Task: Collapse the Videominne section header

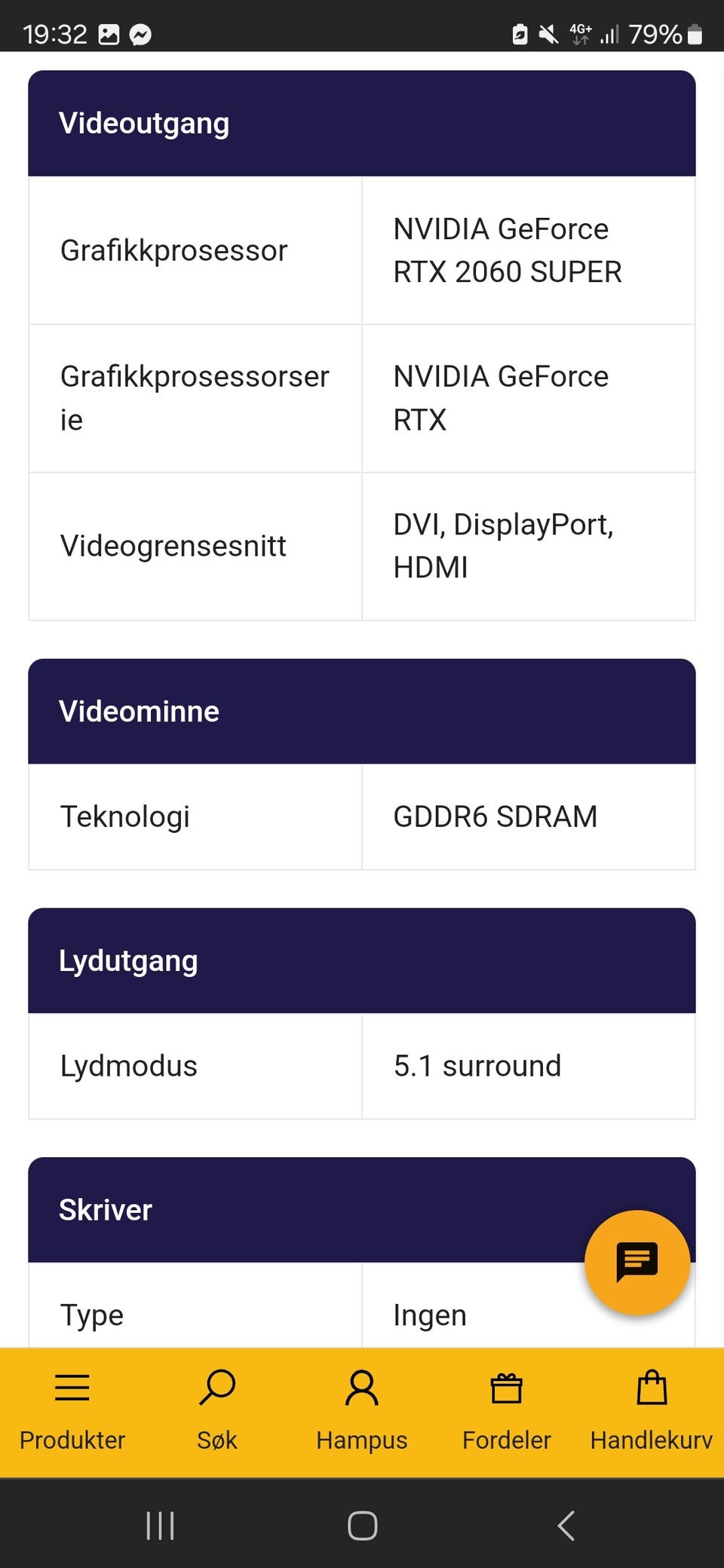Action: pyautogui.click(x=362, y=711)
